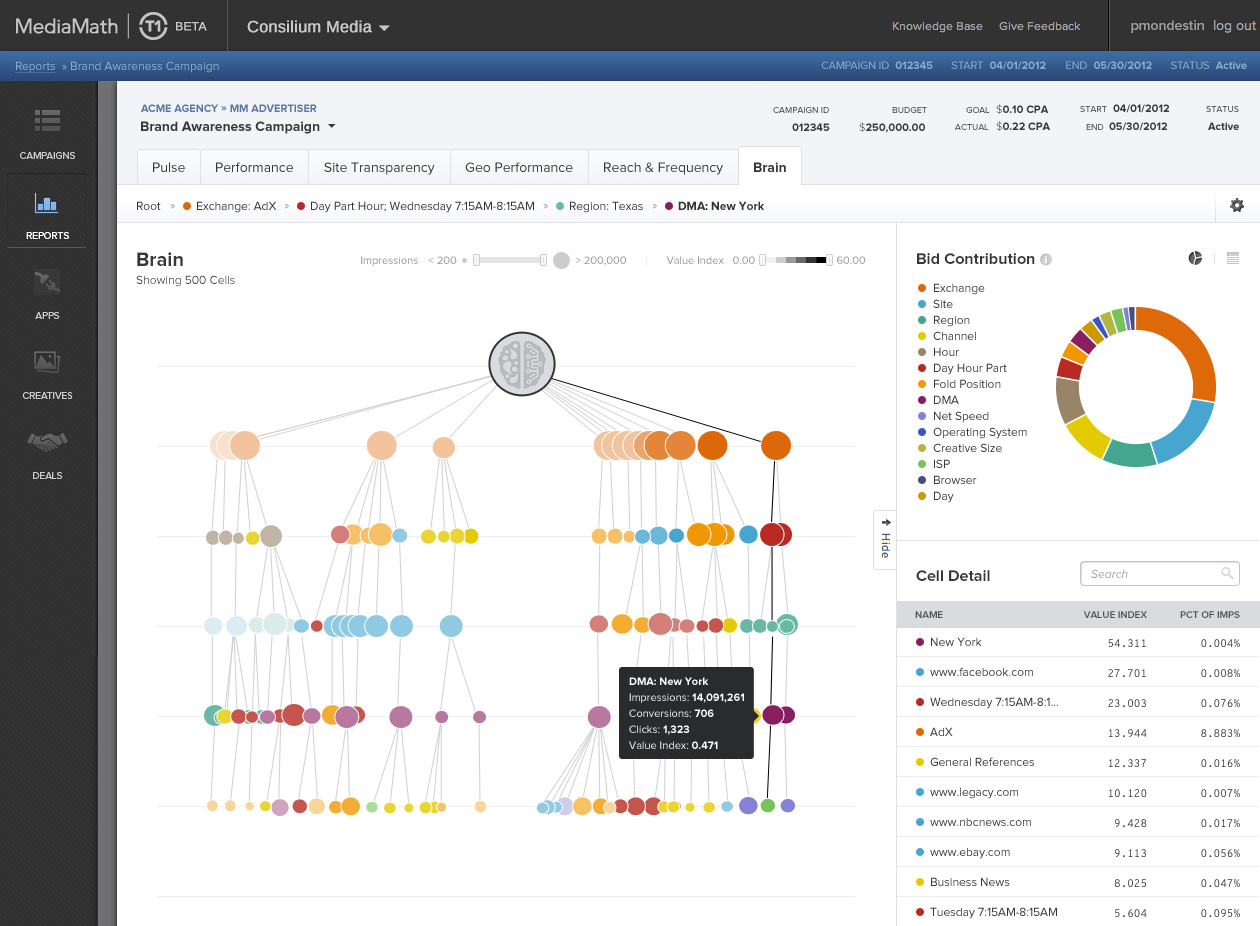The width and height of the screenshot is (1260, 926).
Task: Click the Brain root node icon
Action: click(x=521, y=363)
